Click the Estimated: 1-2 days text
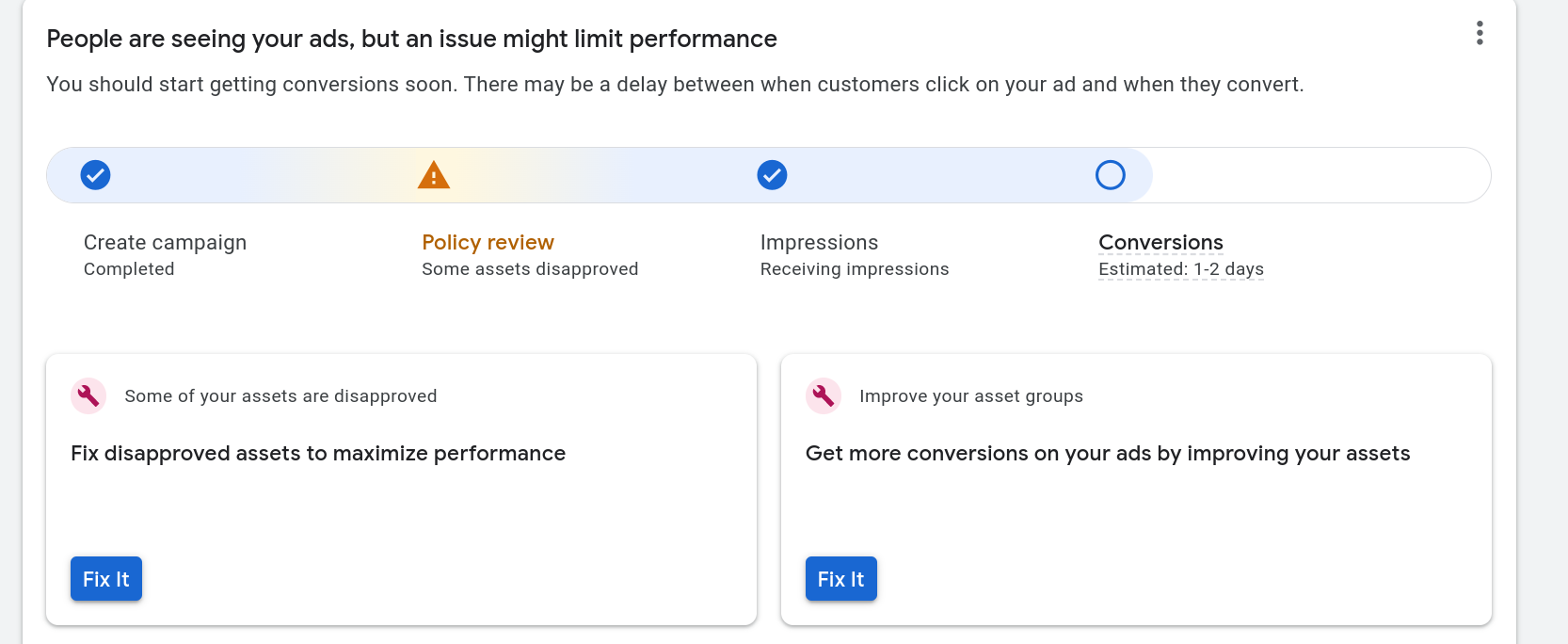Screen dimensions: 1568x644 (x=1180, y=269)
